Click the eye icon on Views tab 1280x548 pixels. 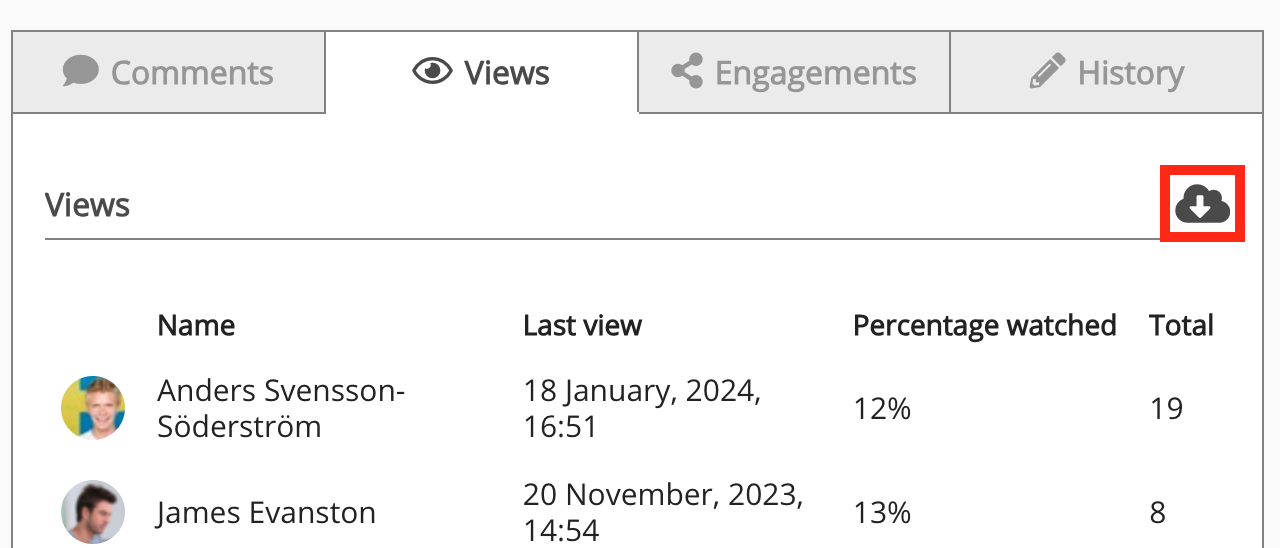pos(432,72)
